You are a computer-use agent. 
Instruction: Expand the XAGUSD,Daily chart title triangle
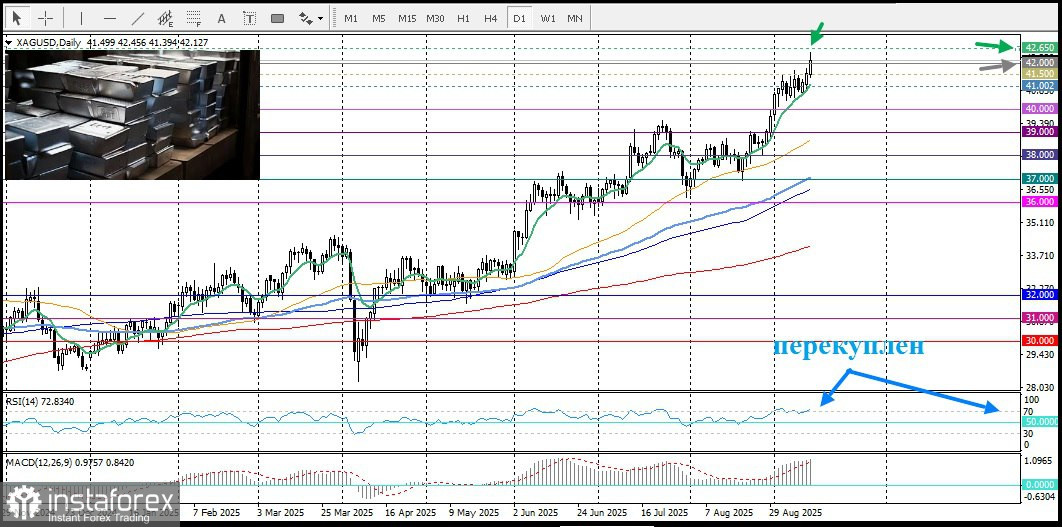[8, 43]
